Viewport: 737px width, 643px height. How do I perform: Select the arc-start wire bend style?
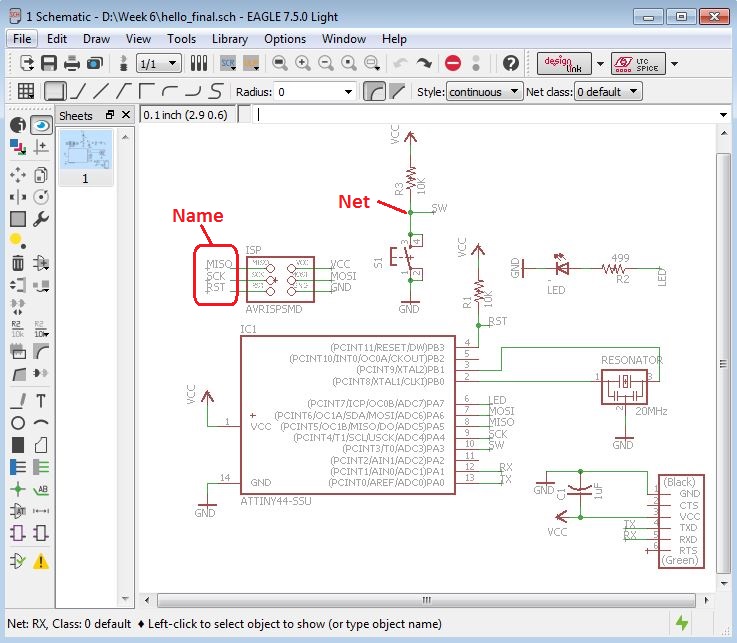[x=170, y=91]
